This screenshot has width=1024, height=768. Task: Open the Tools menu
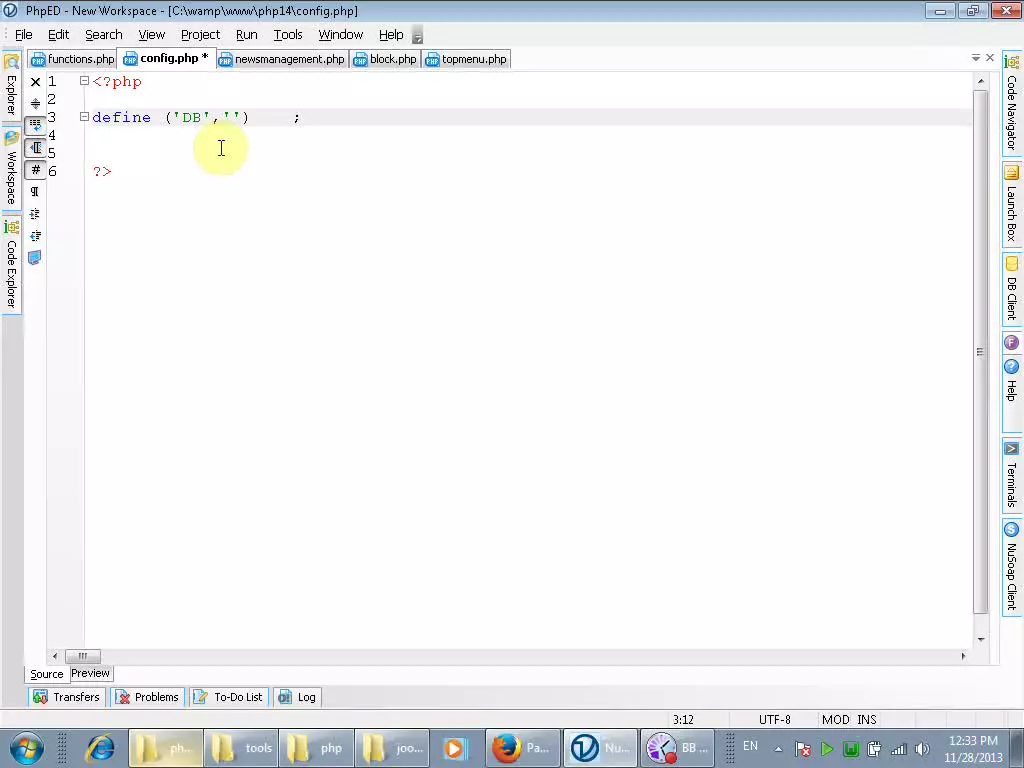[x=287, y=34]
